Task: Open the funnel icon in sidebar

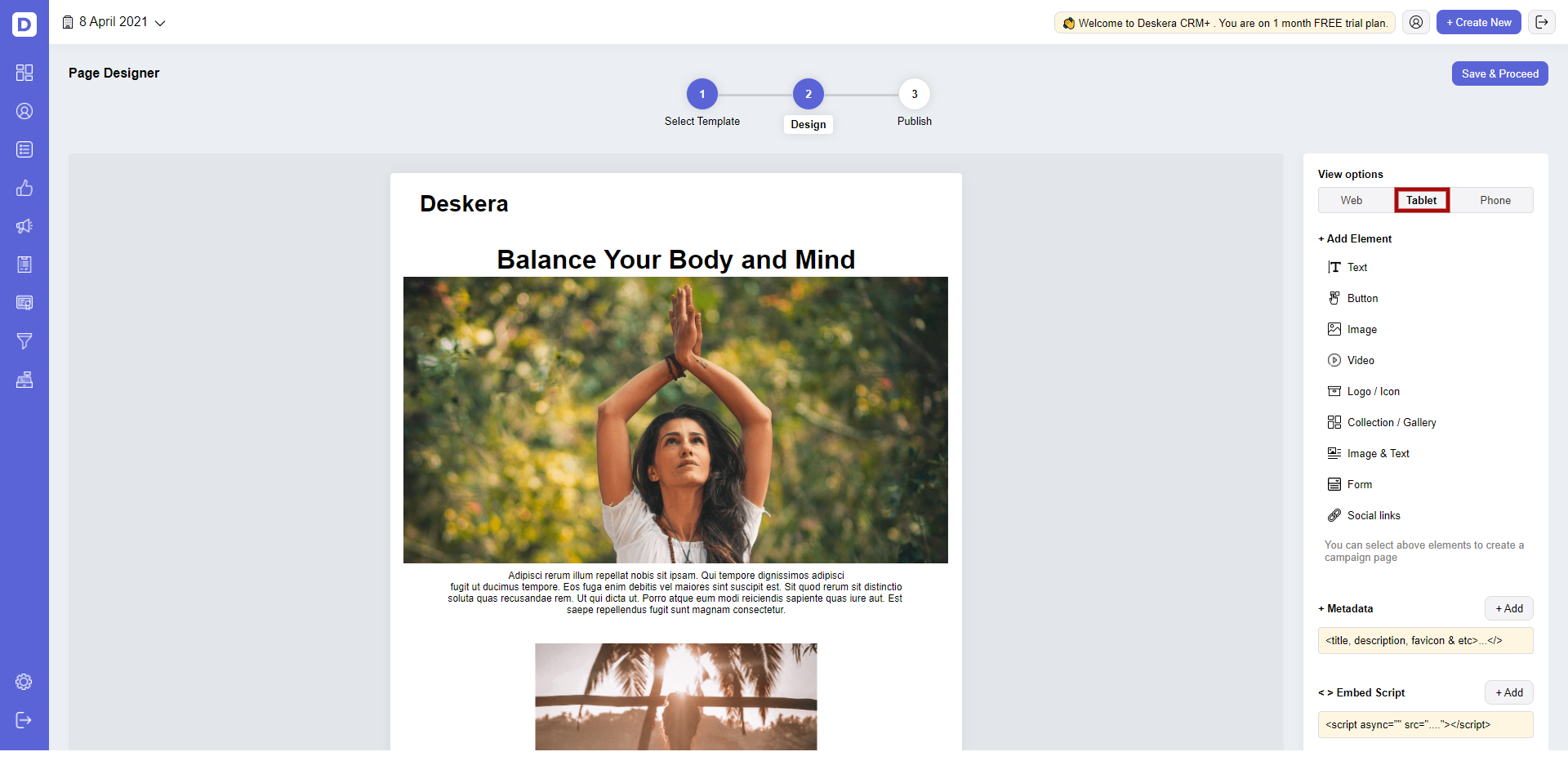Action: [x=24, y=341]
